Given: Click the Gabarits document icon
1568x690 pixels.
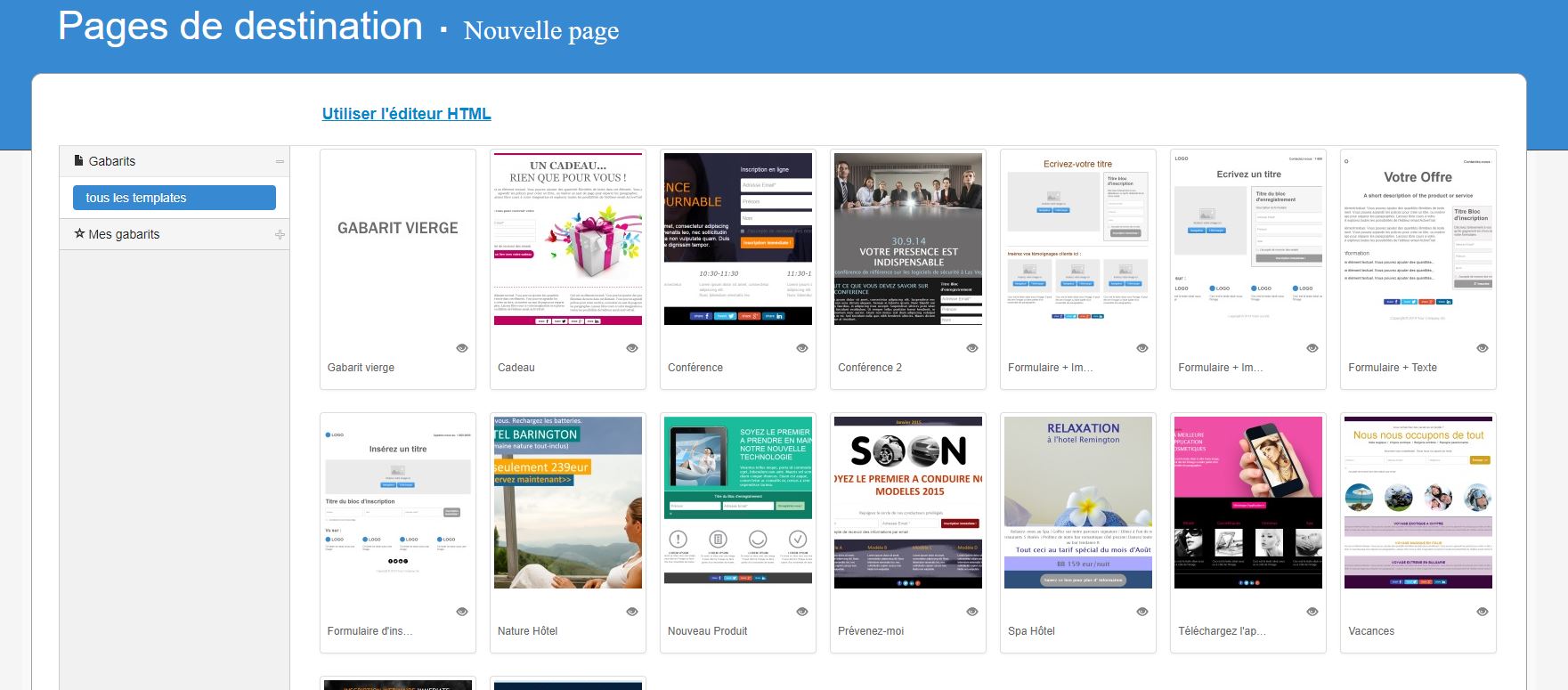Looking at the screenshot, I should pyautogui.click(x=78, y=161).
